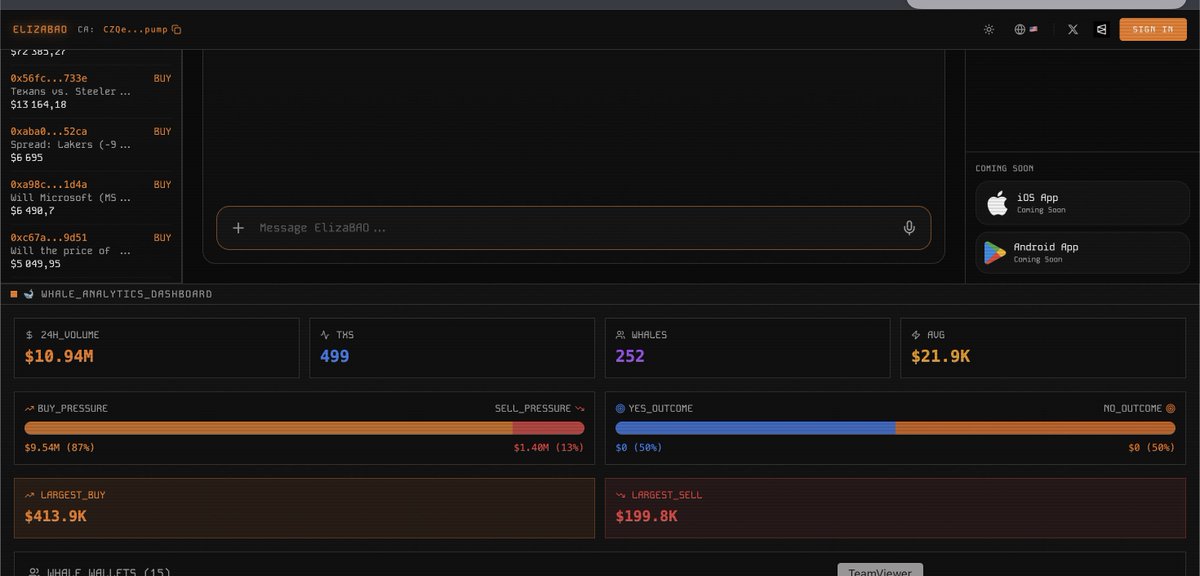Click the 499 transactions value
Screen dimensions: 1200x576
[335, 356]
